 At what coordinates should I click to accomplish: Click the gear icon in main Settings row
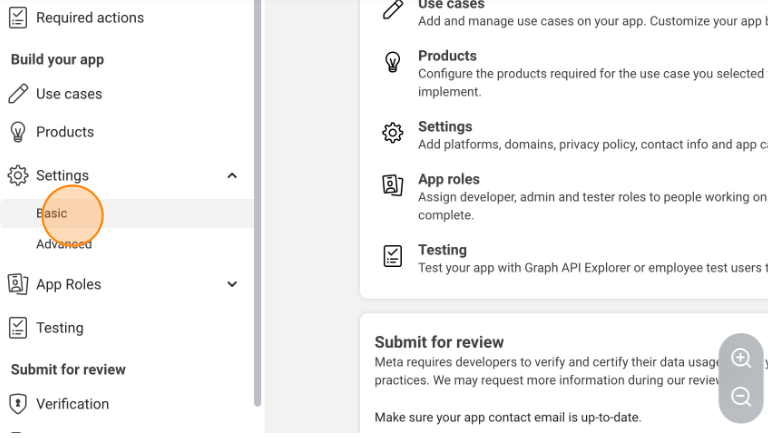coord(393,133)
